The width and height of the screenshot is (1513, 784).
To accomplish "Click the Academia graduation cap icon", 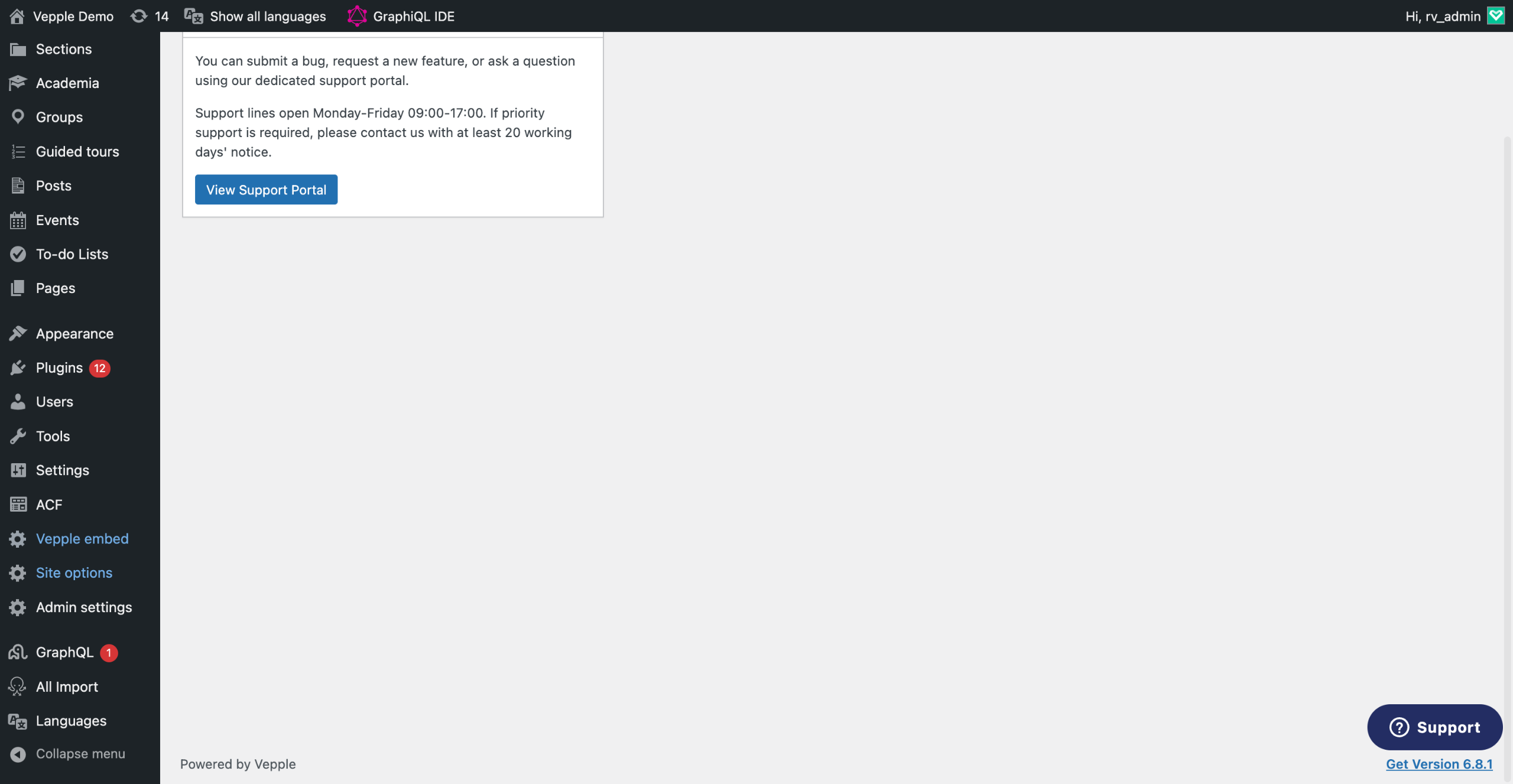I will pyautogui.click(x=18, y=83).
